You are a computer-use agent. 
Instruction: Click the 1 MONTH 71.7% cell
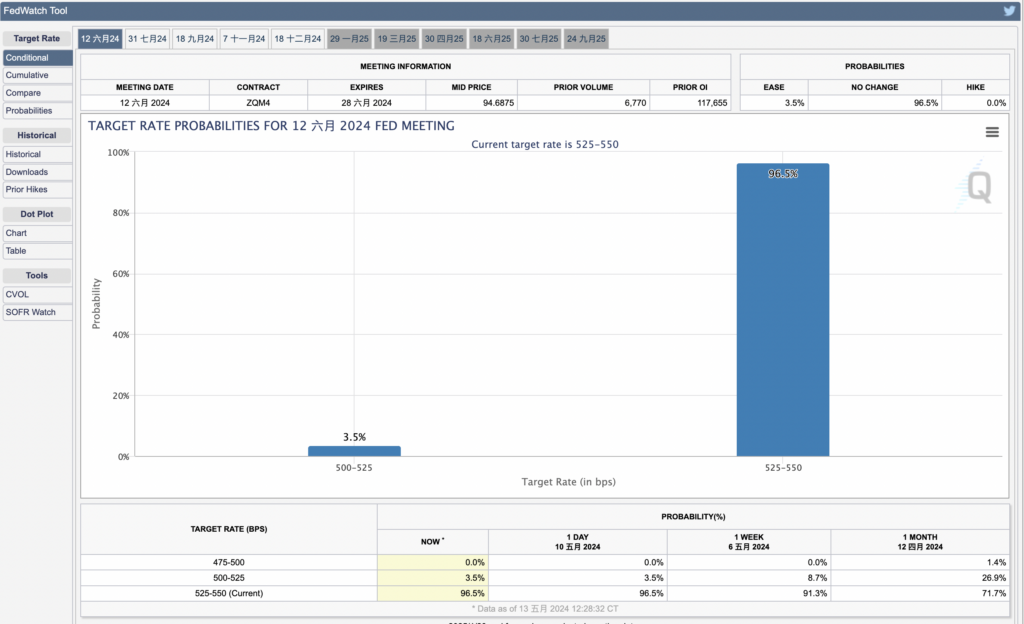tap(920, 593)
